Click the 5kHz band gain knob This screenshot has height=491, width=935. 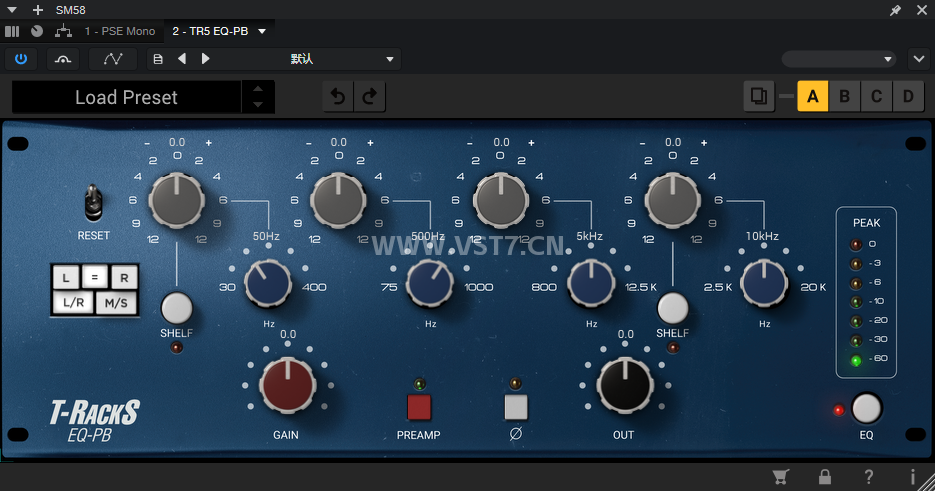pos(500,200)
